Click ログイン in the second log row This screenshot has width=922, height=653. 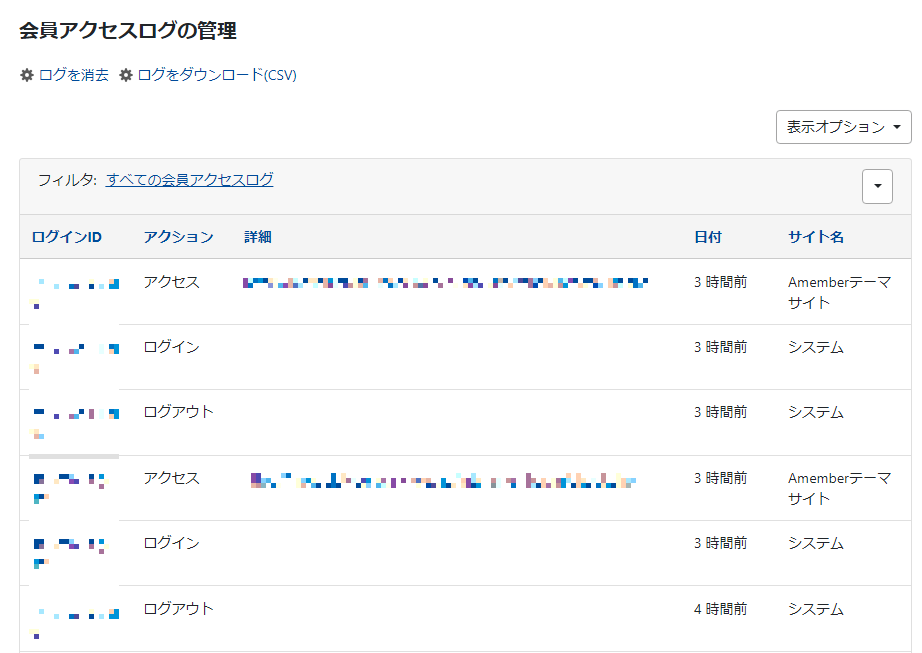(x=171, y=347)
